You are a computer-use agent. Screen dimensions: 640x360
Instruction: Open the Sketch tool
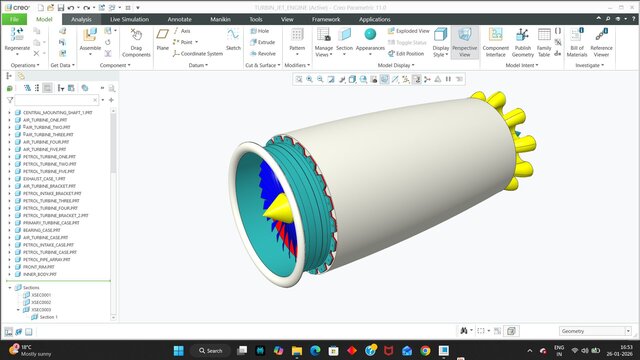[x=233, y=39]
